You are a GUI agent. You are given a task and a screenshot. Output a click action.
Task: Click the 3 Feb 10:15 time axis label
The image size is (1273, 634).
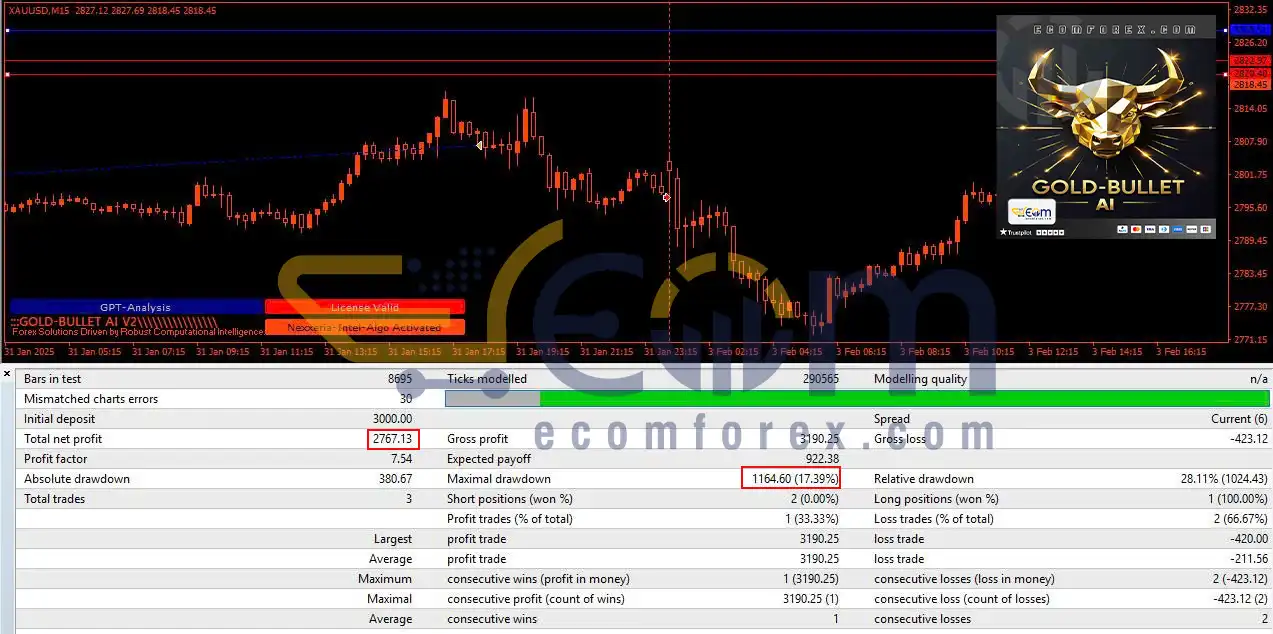[990, 352]
